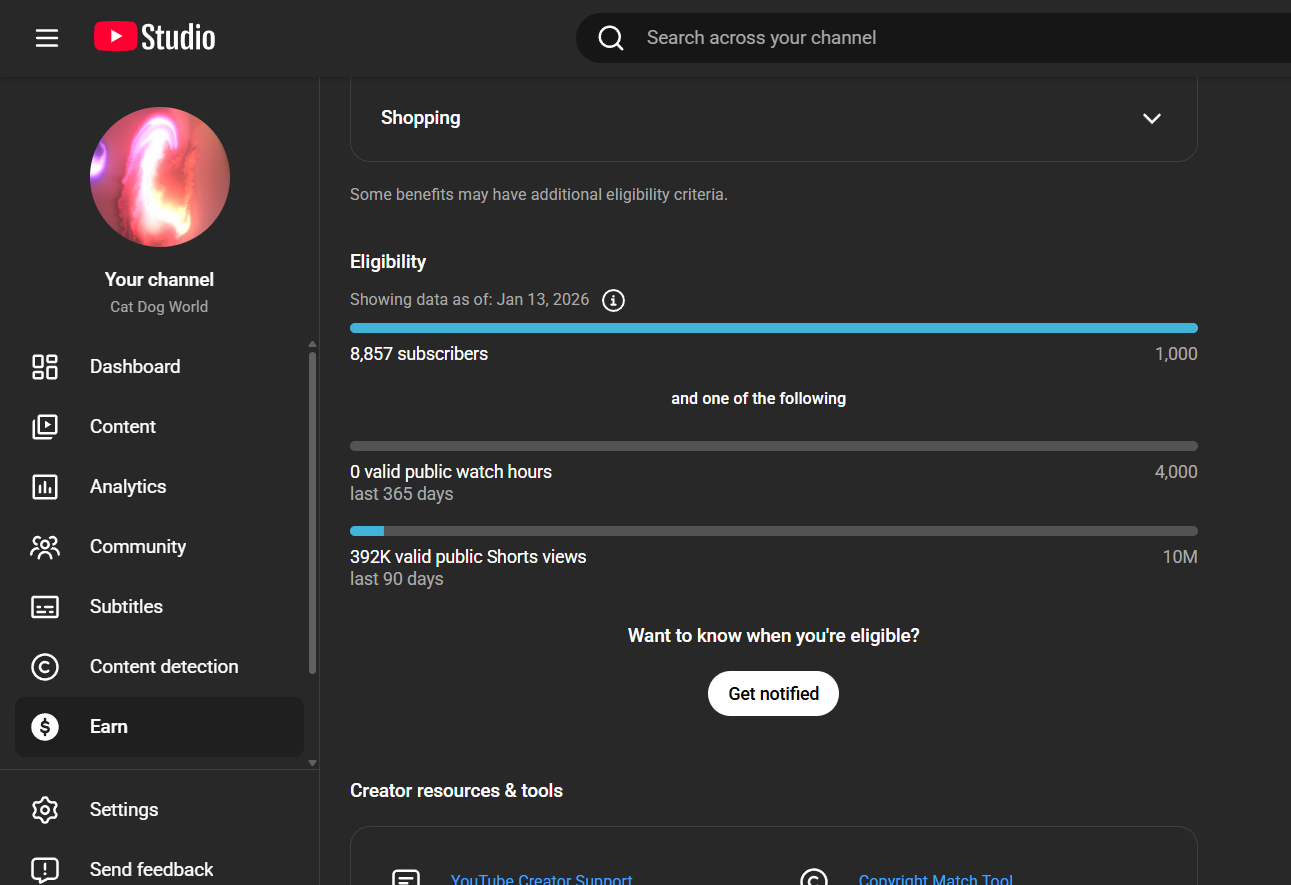Open the hamburger navigation menu
The width and height of the screenshot is (1291, 885).
tap(47, 38)
